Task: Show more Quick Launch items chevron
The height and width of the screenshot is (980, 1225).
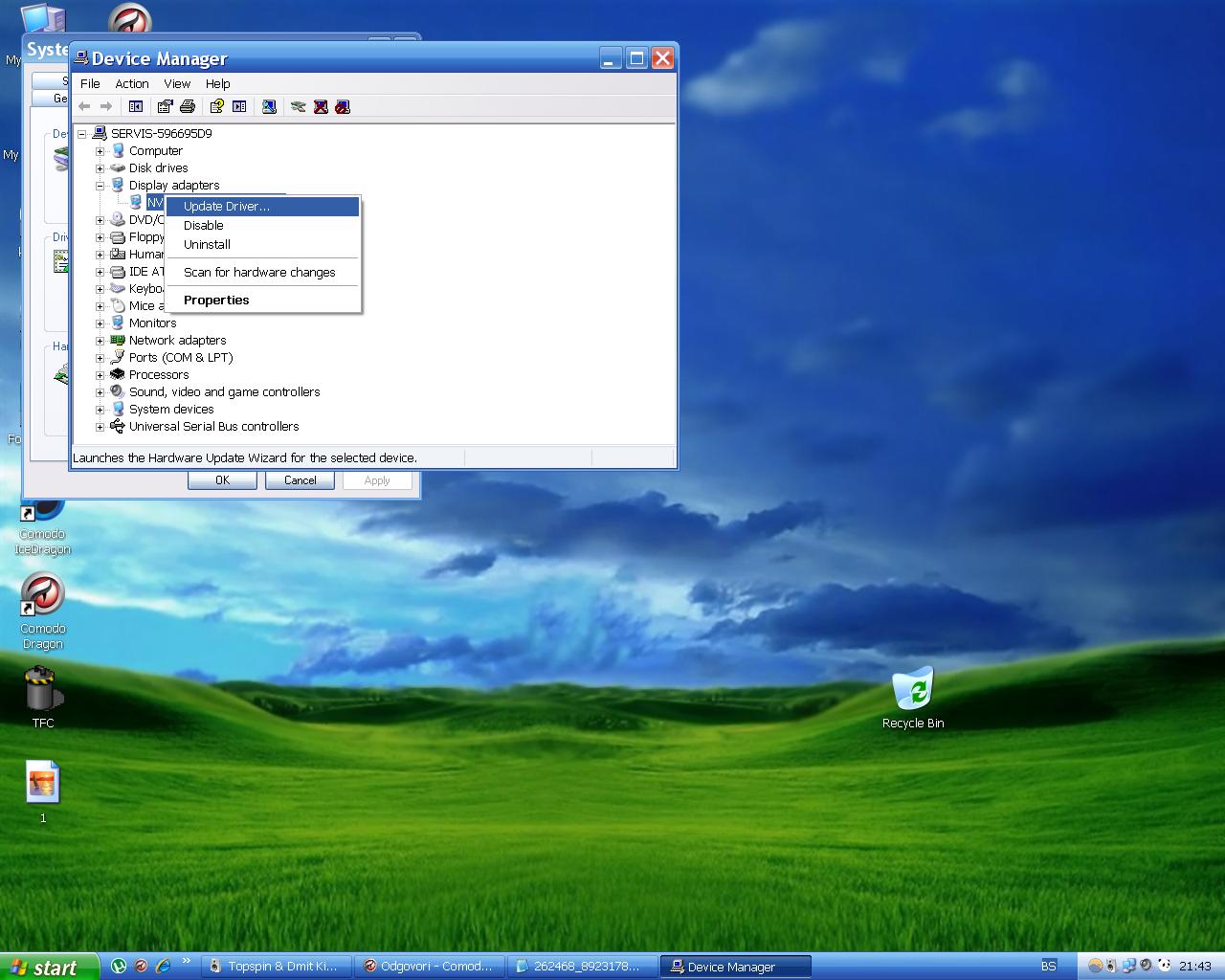Action: [x=186, y=962]
